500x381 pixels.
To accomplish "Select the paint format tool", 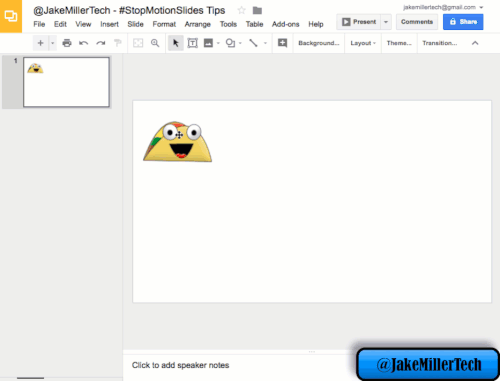I will (x=118, y=43).
